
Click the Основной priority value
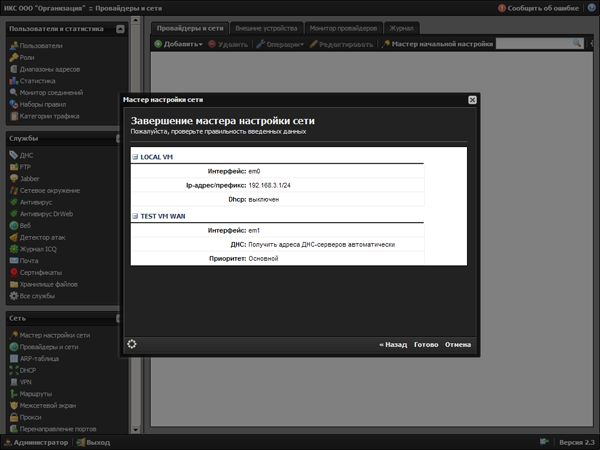263,259
